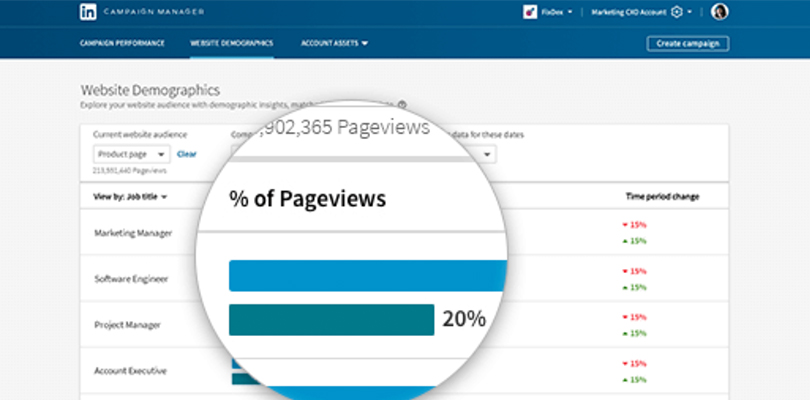Click the Marketing CXO Account label
Screen dimensions: 810x400
pyautogui.click(x=629, y=12)
